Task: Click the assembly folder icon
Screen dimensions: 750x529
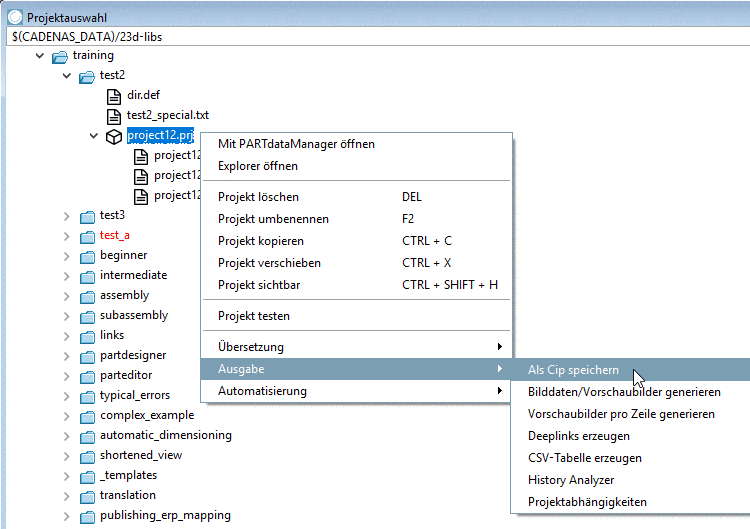Action: (x=87, y=297)
